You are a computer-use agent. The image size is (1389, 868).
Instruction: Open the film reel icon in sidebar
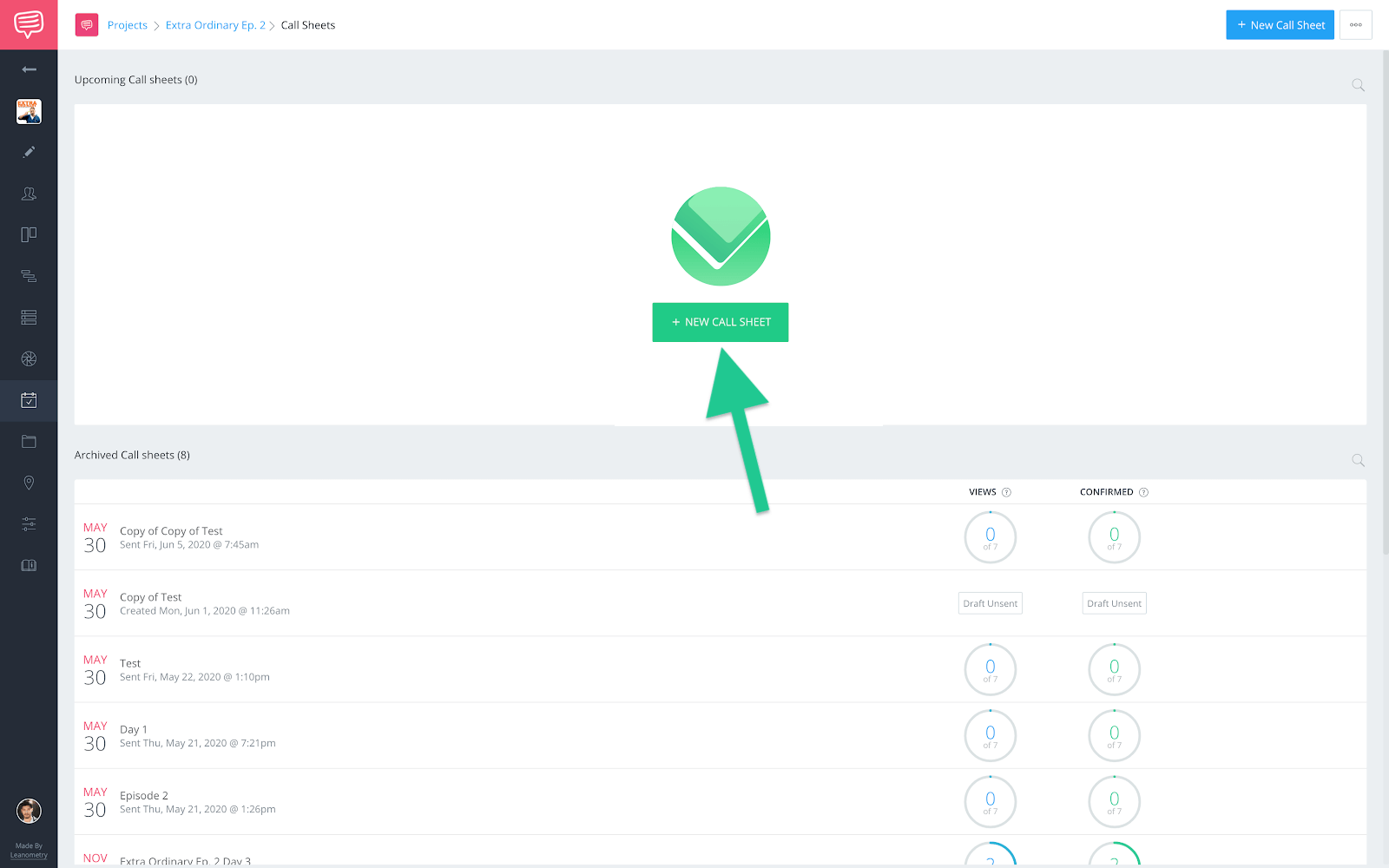29,358
